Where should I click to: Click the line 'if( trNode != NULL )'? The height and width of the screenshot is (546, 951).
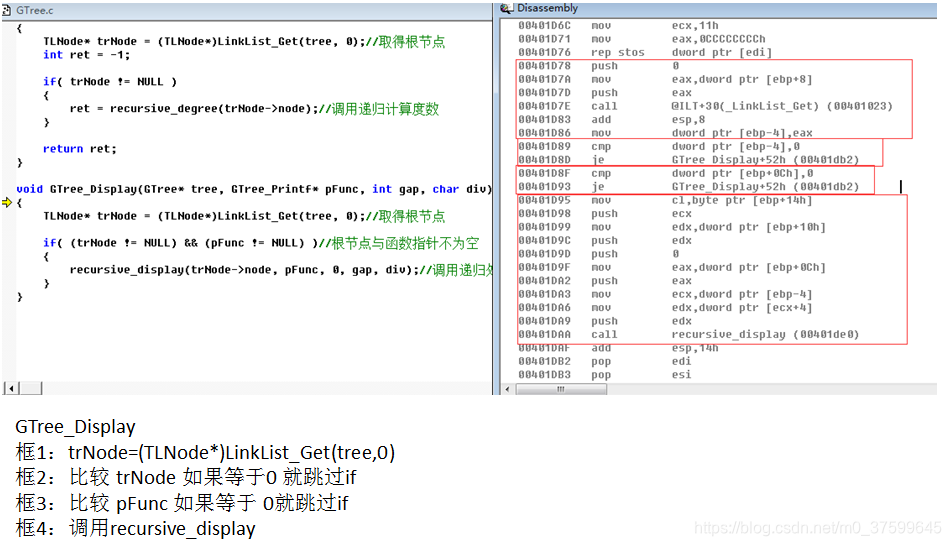click(x=110, y=82)
